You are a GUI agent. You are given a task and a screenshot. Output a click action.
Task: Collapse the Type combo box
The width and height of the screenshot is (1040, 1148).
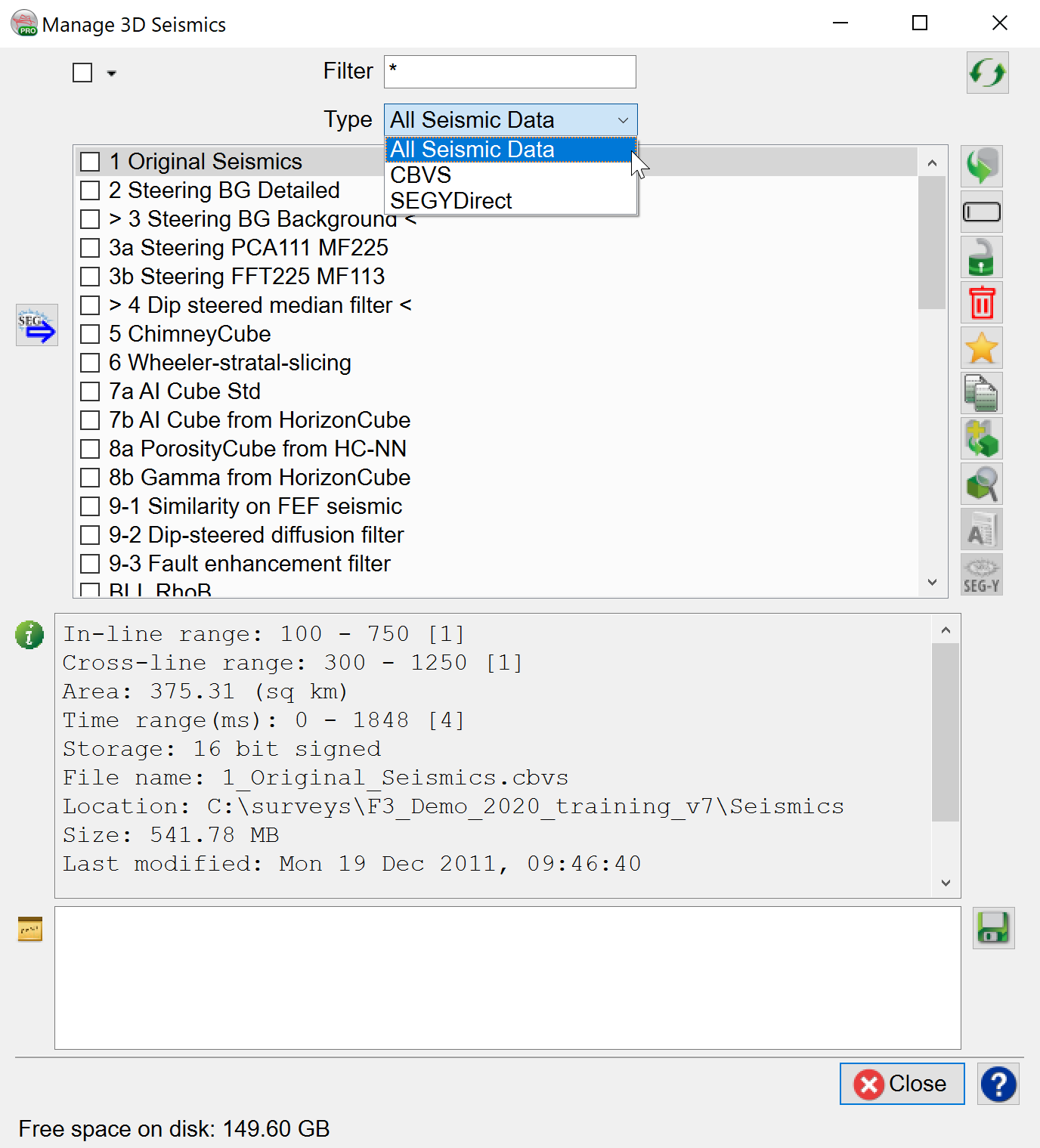pos(623,120)
